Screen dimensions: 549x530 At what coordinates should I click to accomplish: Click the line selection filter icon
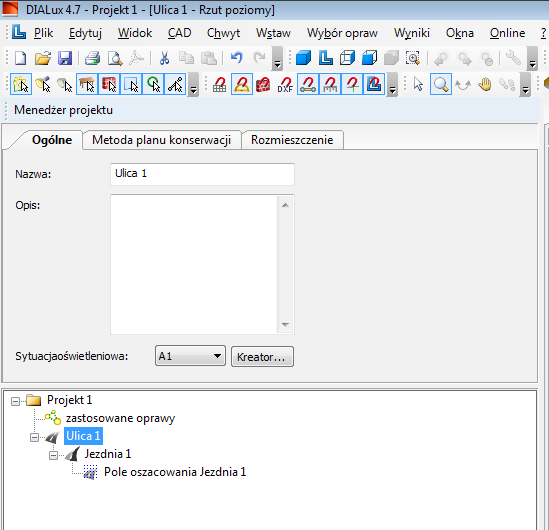pyautogui.click(x=175, y=84)
